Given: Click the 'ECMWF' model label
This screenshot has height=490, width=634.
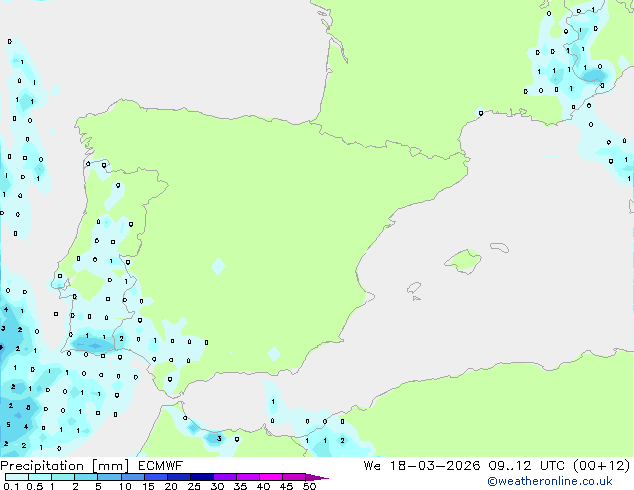Looking at the screenshot, I should [x=161, y=466].
